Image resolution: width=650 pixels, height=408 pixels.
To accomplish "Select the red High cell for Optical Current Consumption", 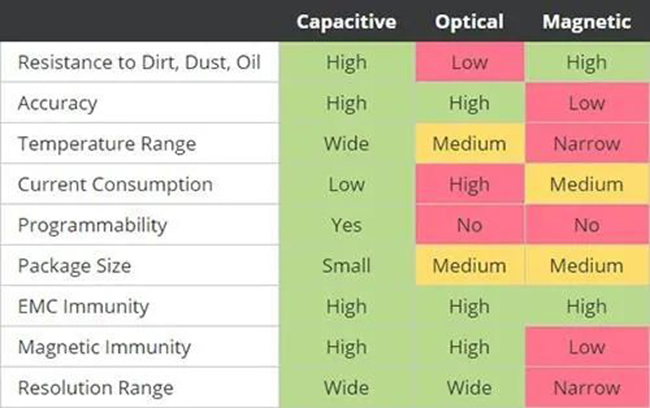I will [x=469, y=185].
